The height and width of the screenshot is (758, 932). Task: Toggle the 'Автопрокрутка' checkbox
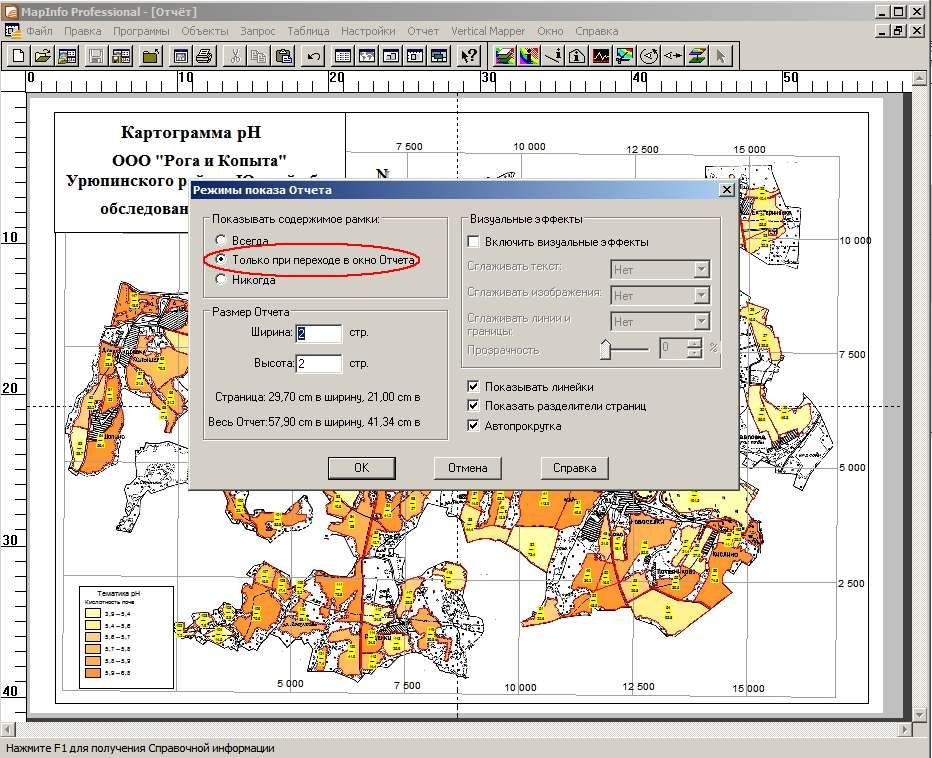coord(474,426)
